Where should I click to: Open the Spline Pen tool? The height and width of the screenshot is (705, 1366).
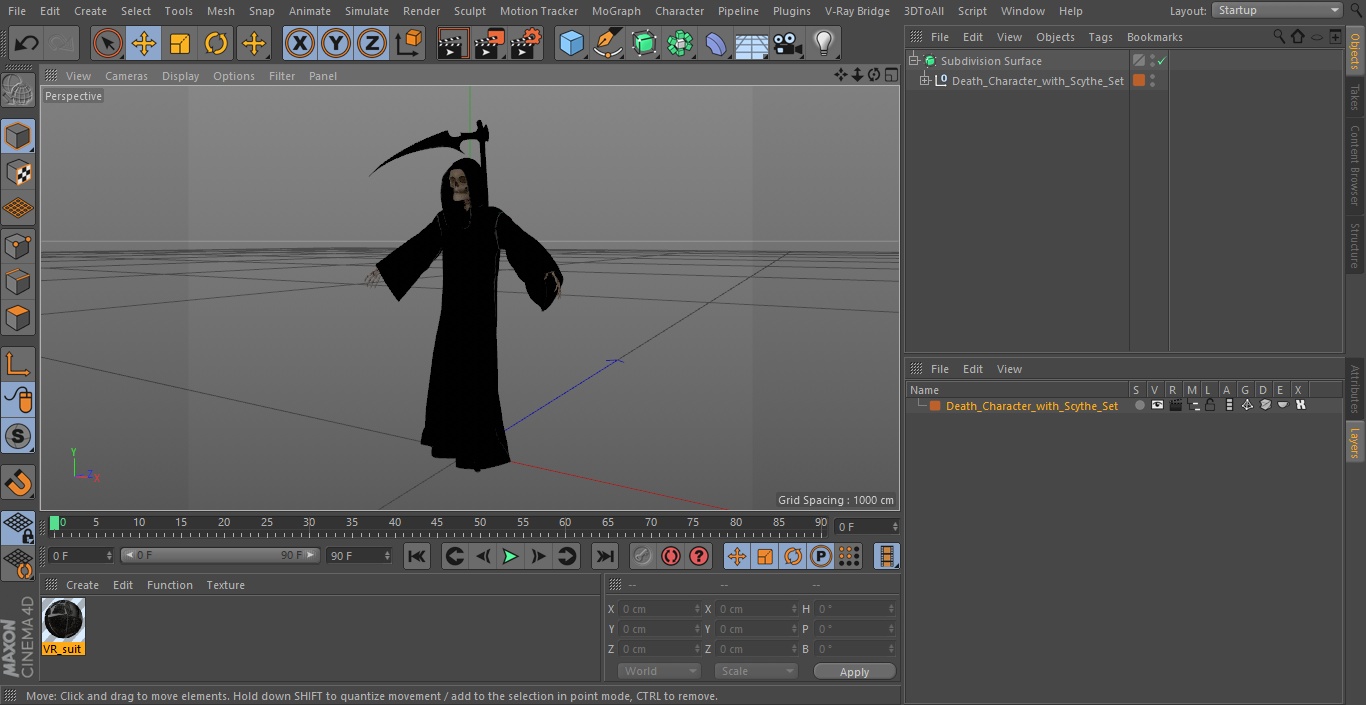[x=607, y=44]
